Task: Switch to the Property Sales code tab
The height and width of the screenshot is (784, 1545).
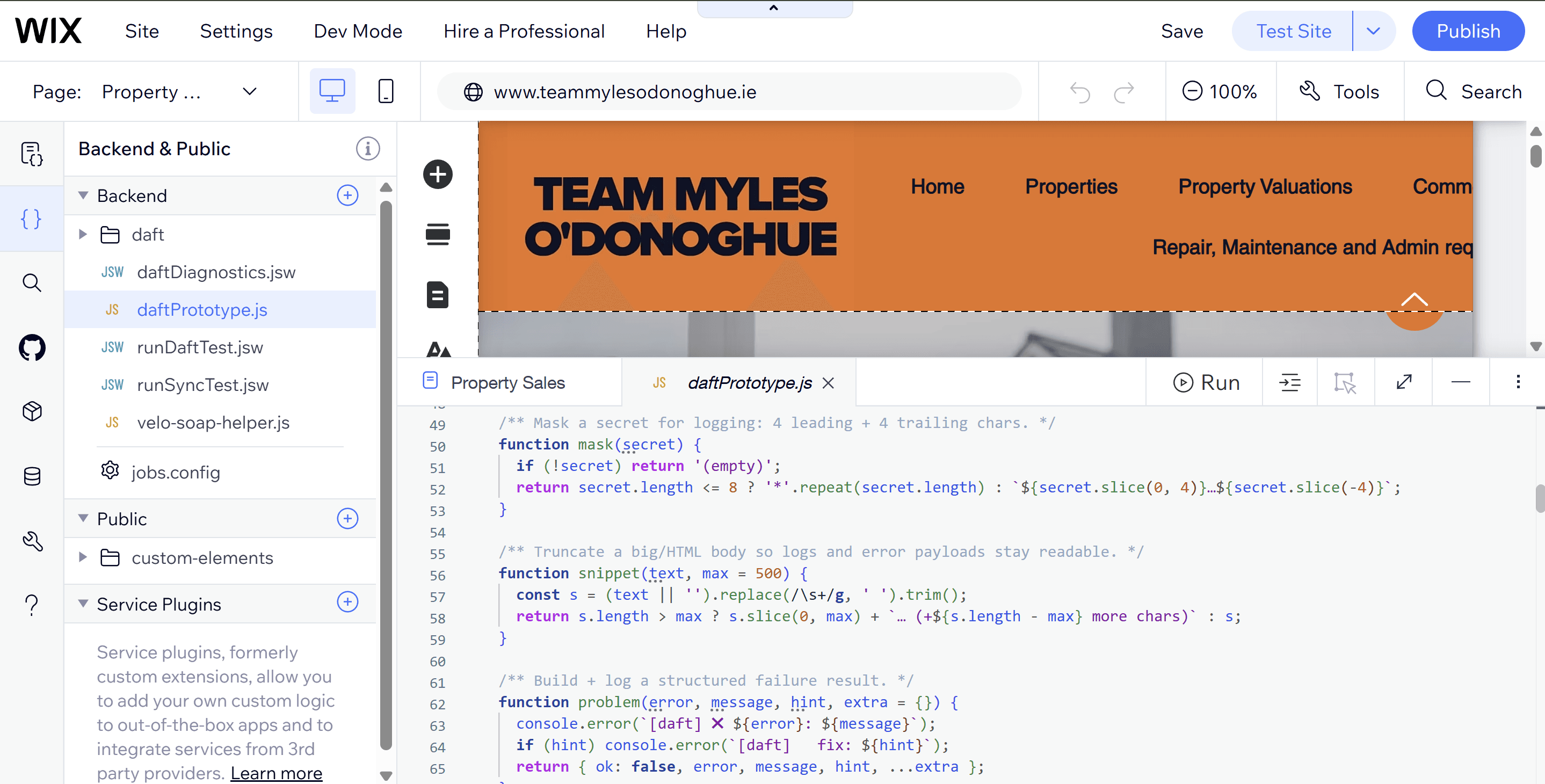Action: [x=509, y=383]
